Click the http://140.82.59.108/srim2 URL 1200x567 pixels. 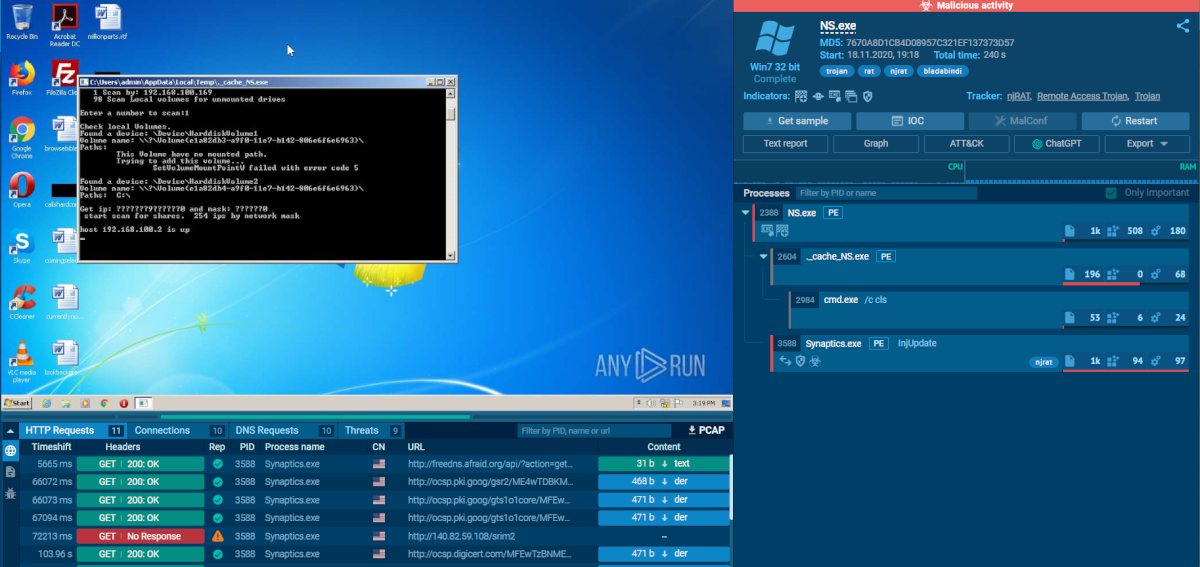tap(461, 536)
